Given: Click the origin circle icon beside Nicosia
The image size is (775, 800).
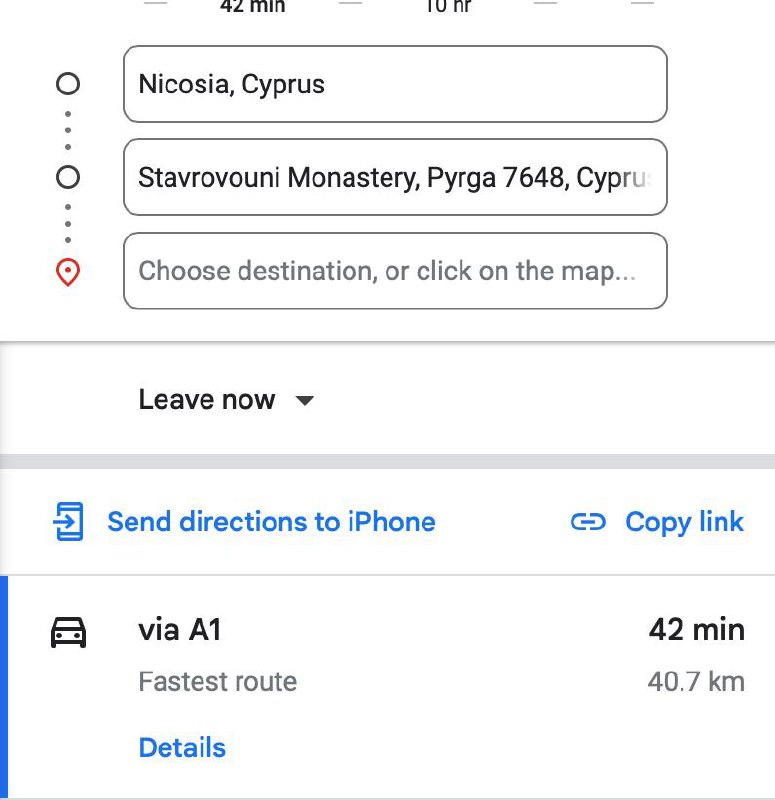Looking at the screenshot, I should click(68, 84).
